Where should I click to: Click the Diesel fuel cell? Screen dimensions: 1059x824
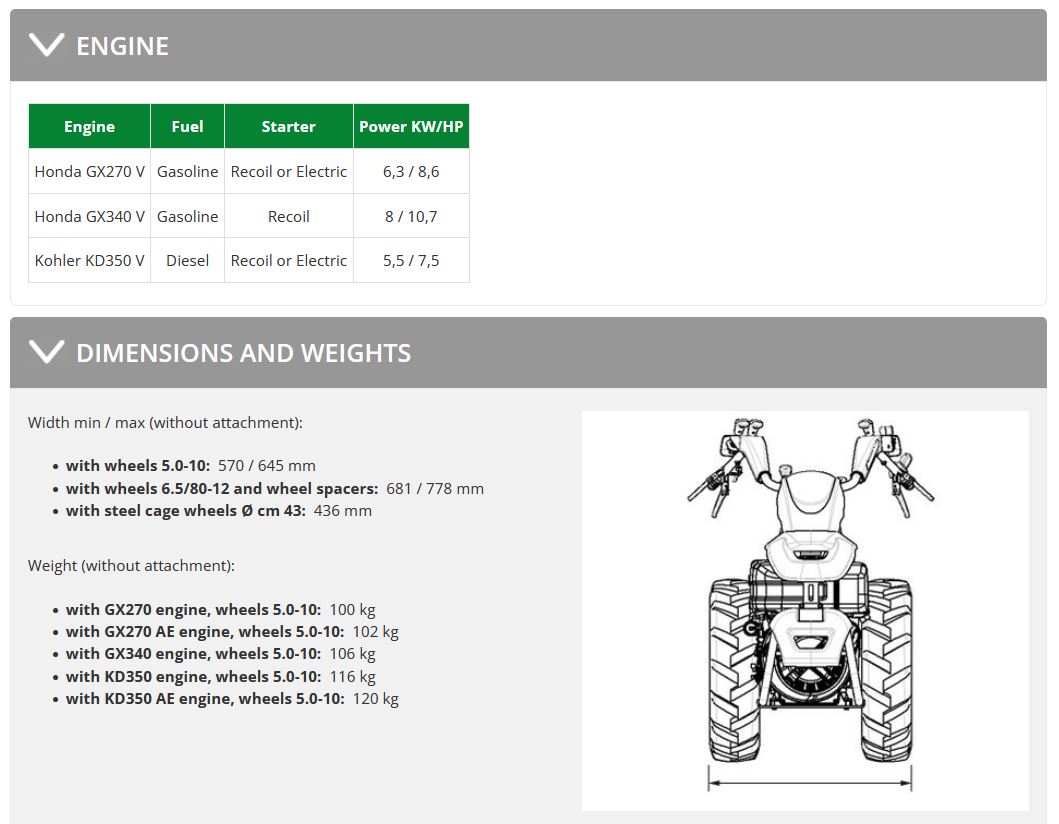pyautogui.click(x=187, y=260)
